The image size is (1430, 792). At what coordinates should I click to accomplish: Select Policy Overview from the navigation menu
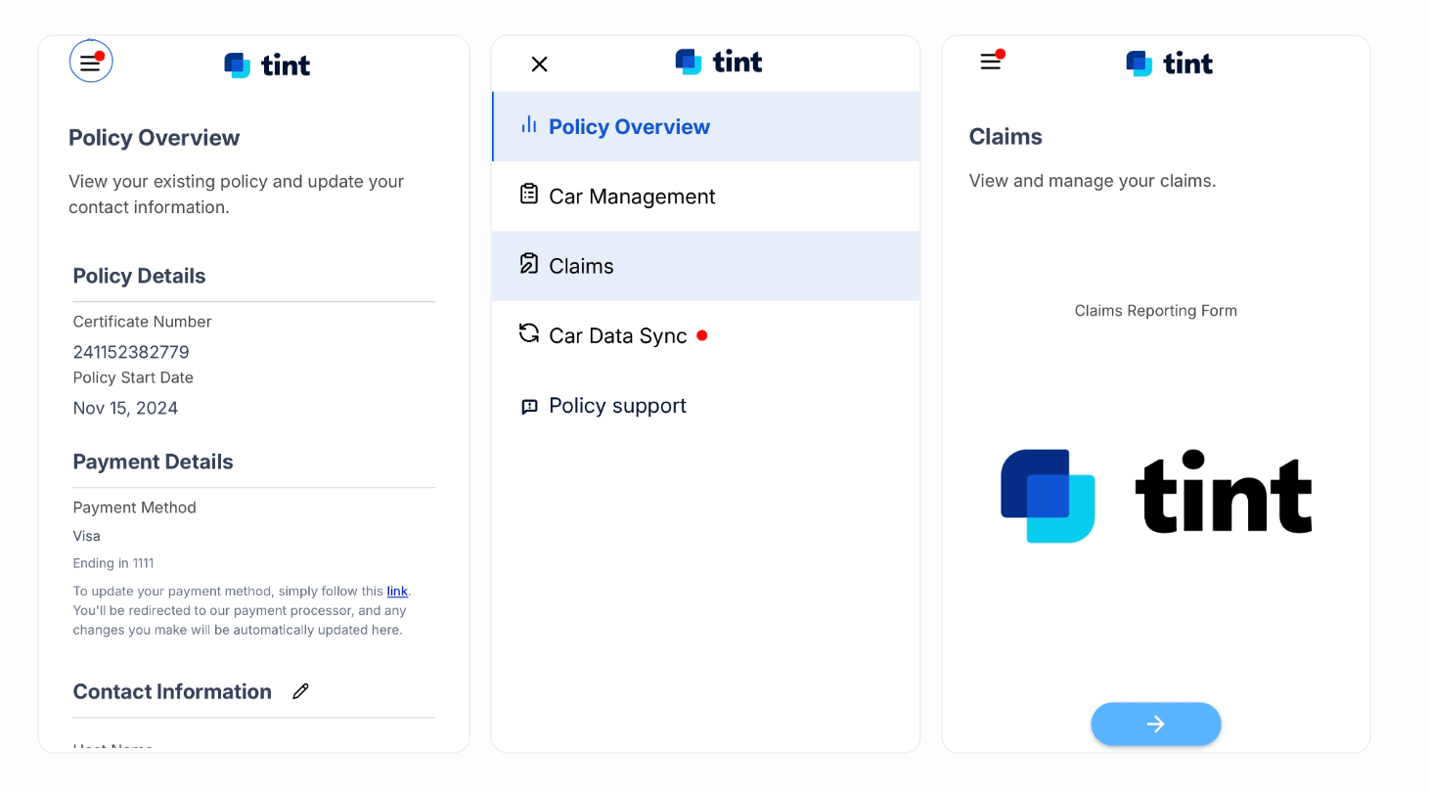(628, 126)
